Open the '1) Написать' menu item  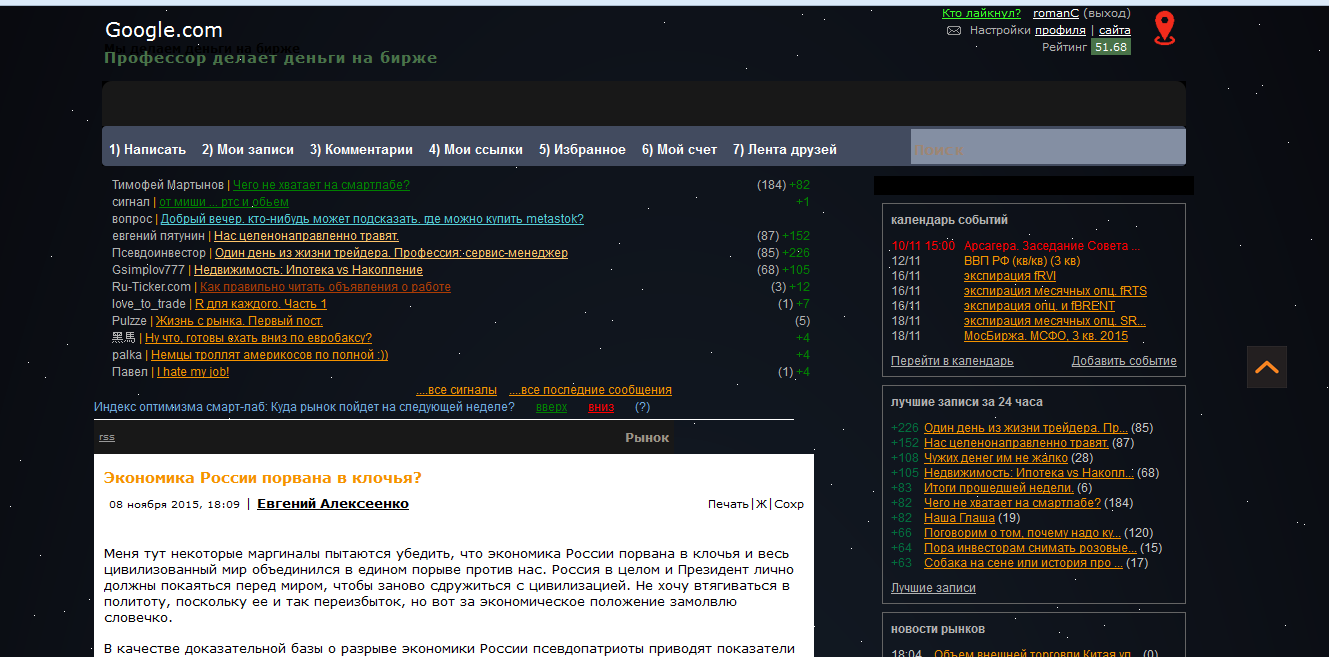(147, 150)
